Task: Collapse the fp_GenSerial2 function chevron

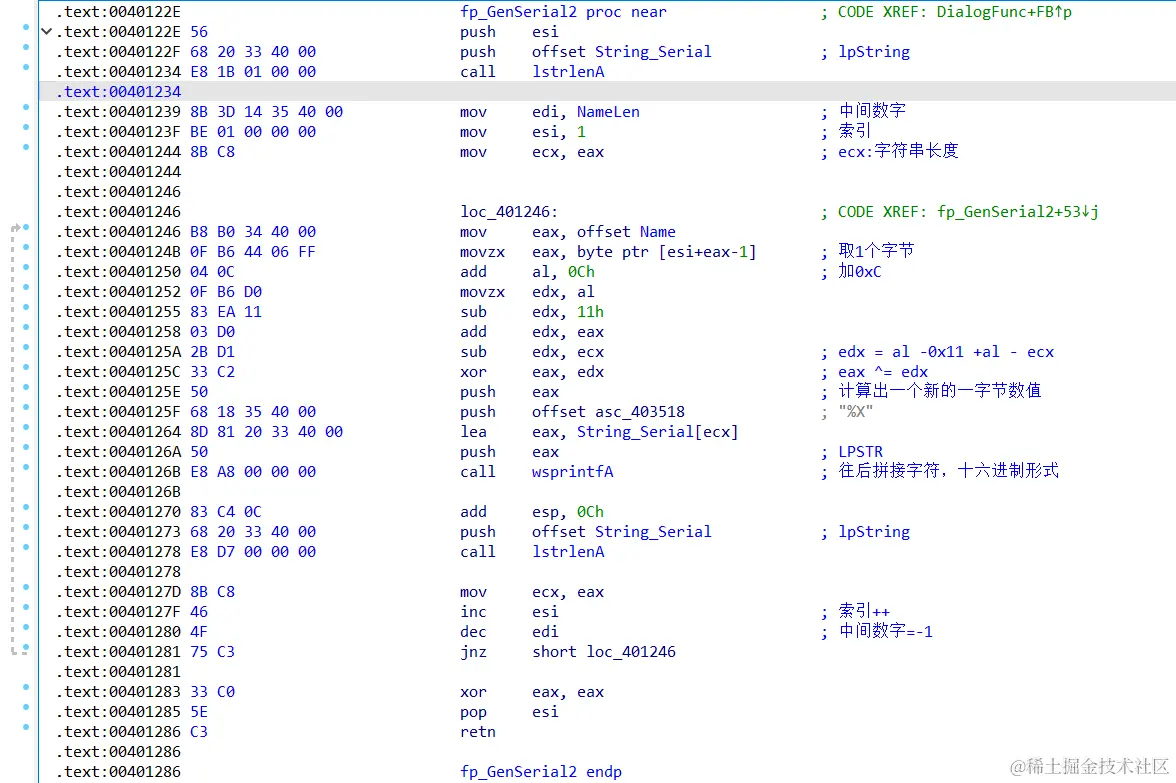Action: pyautogui.click(x=46, y=32)
